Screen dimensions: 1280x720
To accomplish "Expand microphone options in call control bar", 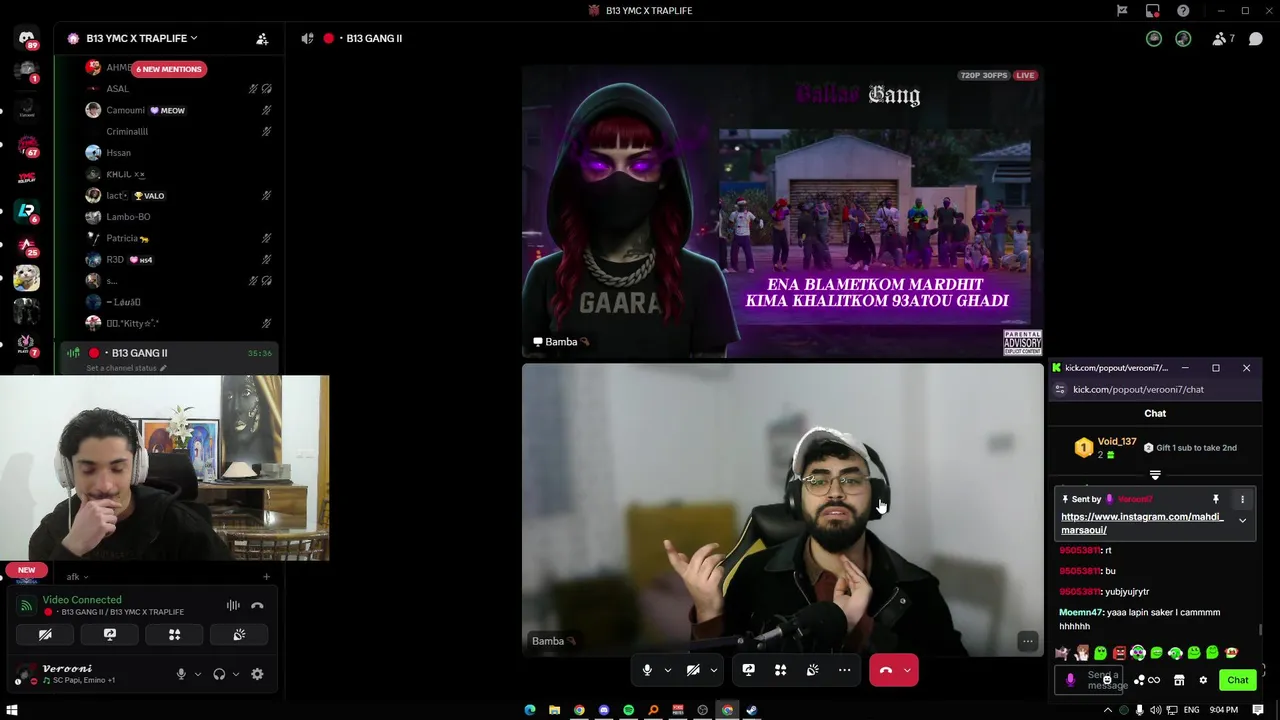I will (667, 670).
